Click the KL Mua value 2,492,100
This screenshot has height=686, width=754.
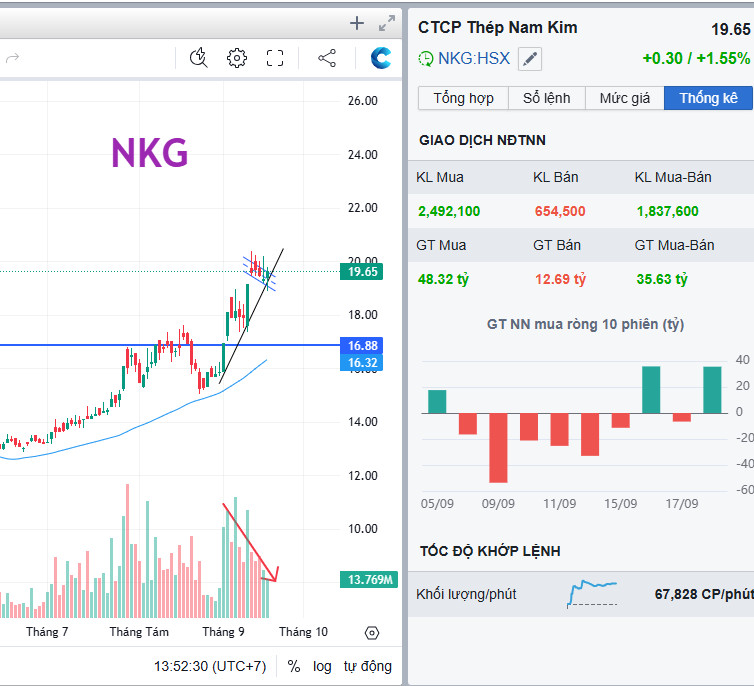click(x=449, y=211)
